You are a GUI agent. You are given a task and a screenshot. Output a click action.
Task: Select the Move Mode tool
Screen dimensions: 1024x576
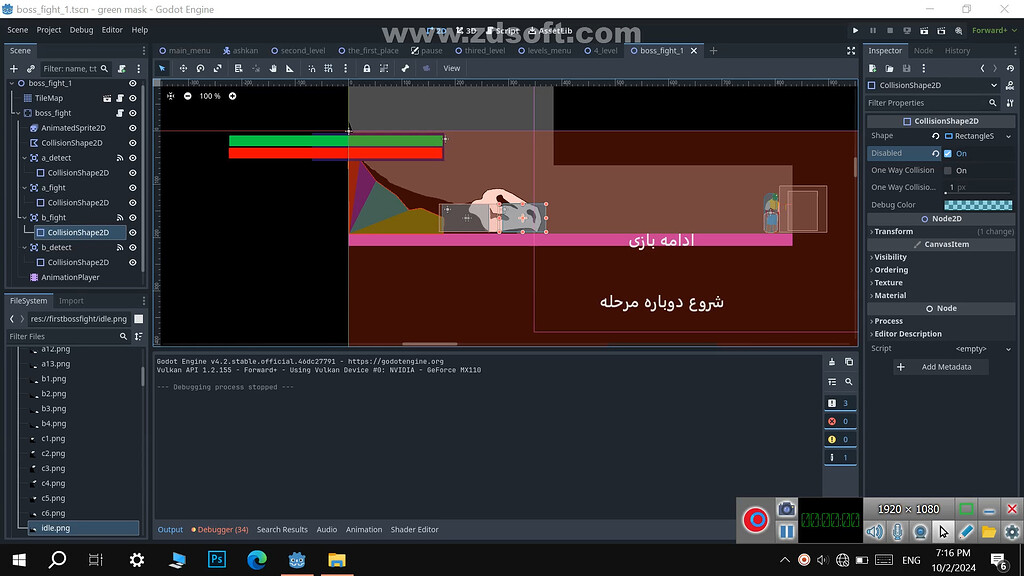click(183, 68)
